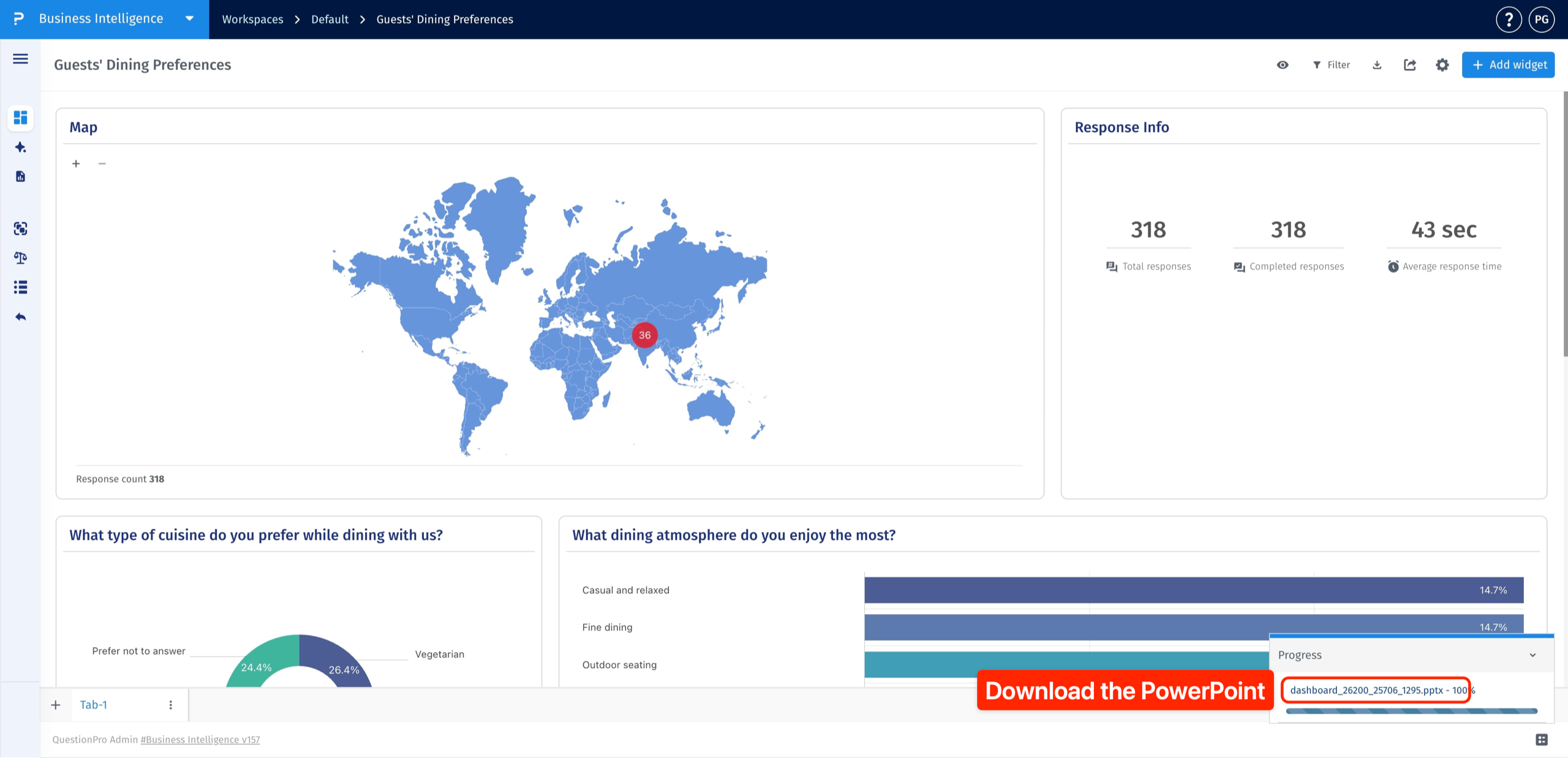Go to Workspaces breadcrumb
1568x758 pixels.
click(252, 20)
